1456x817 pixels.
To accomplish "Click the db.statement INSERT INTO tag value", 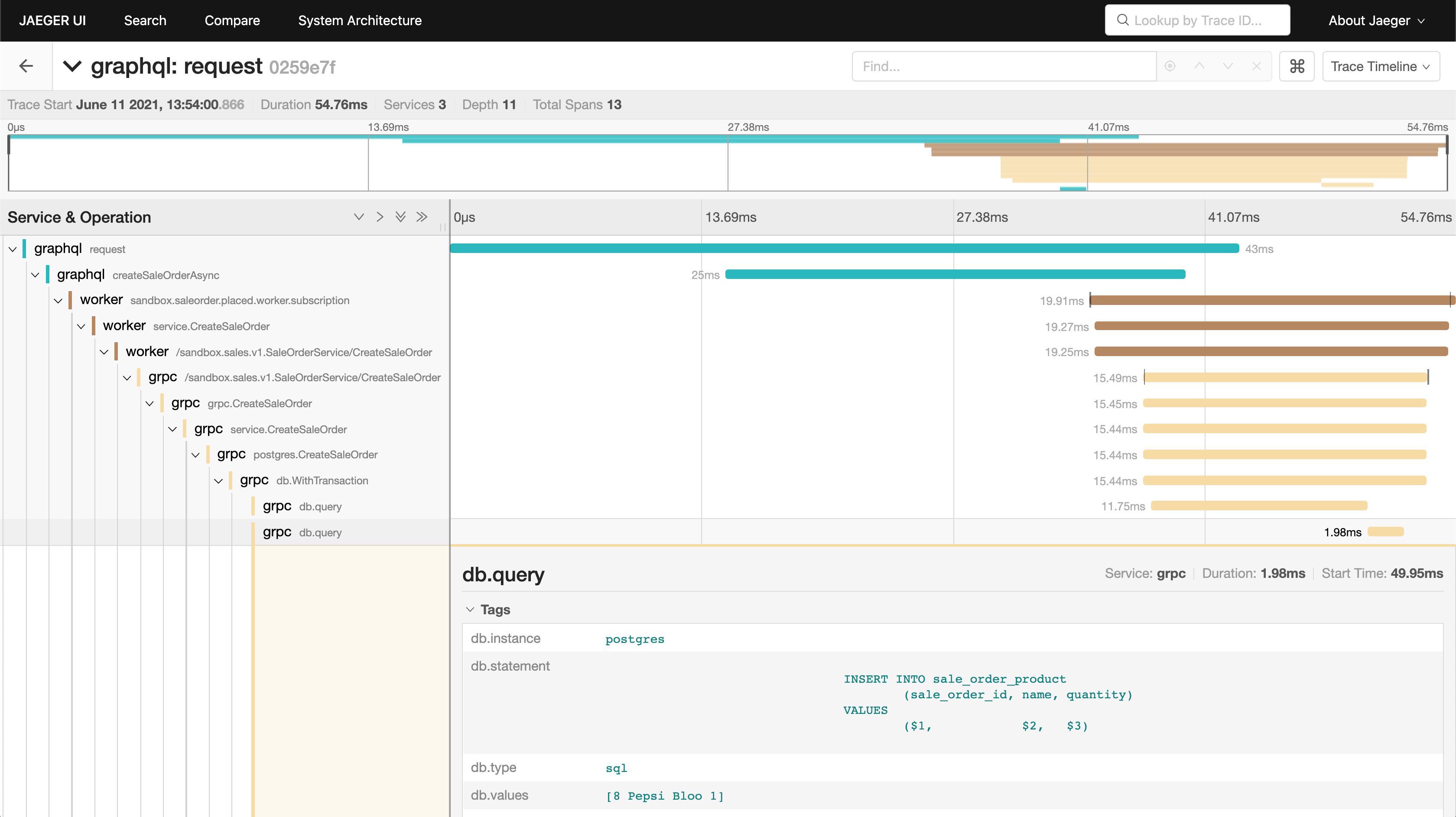I will pyautogui.click(x=988, y=702).
